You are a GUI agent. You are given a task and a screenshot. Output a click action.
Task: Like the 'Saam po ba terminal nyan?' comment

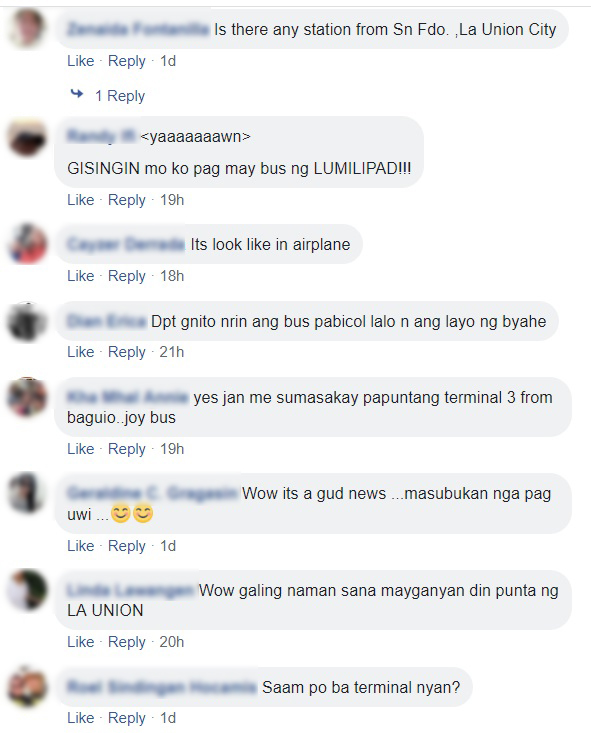point(80,718)
